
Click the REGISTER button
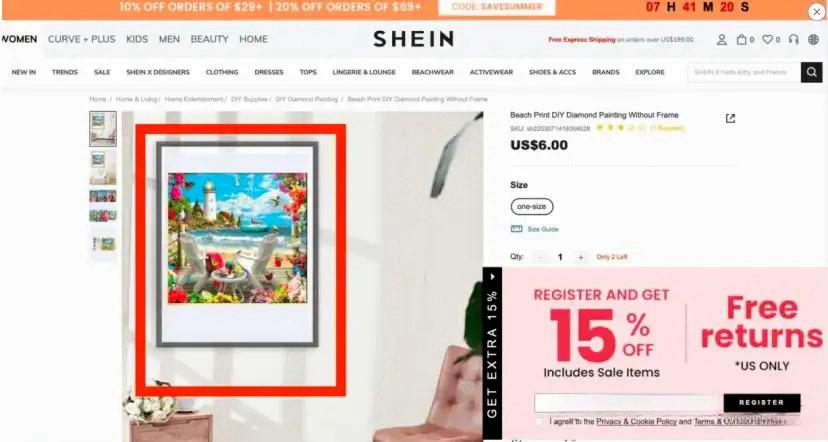coord(761,402)
